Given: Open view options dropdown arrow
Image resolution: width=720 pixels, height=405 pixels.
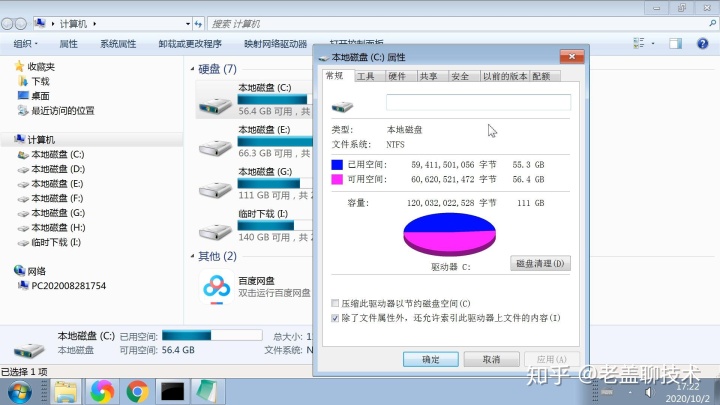Looking at the screenshot, I should pos(653,44).
